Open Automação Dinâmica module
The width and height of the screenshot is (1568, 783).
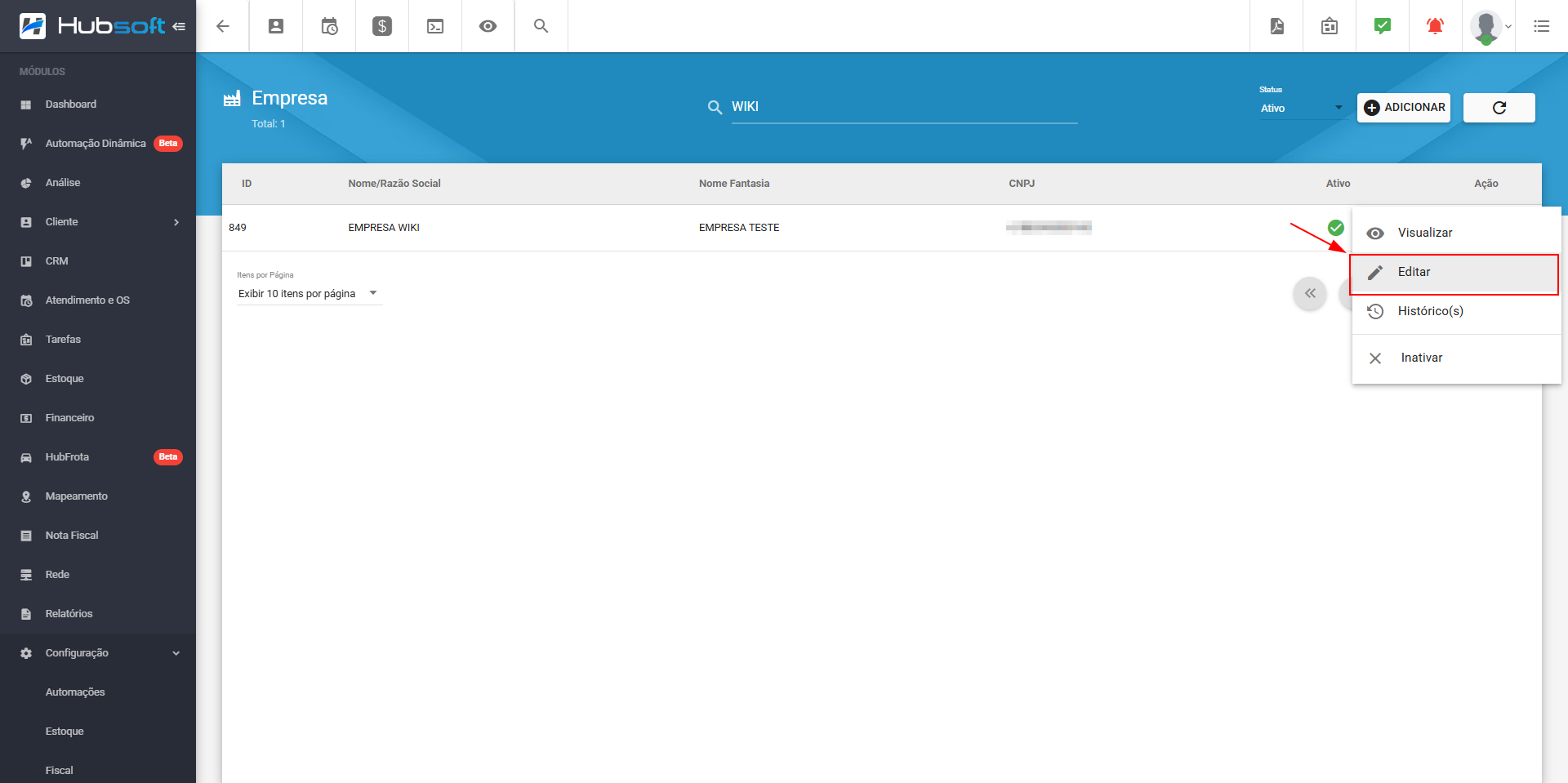tap(98, 144)
